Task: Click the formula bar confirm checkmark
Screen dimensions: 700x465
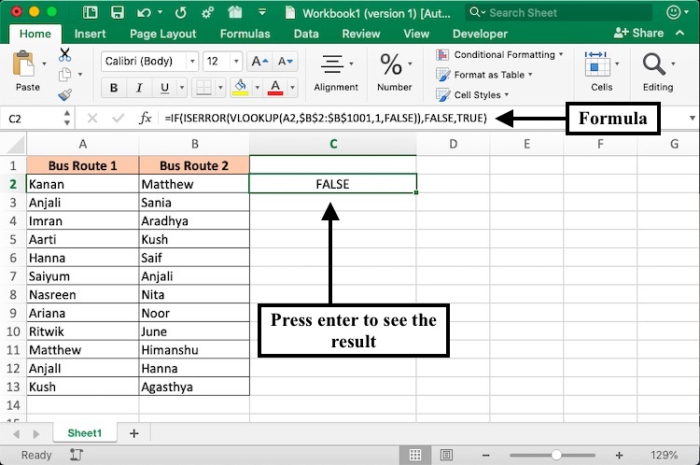Action: click(x=118, y=118)
